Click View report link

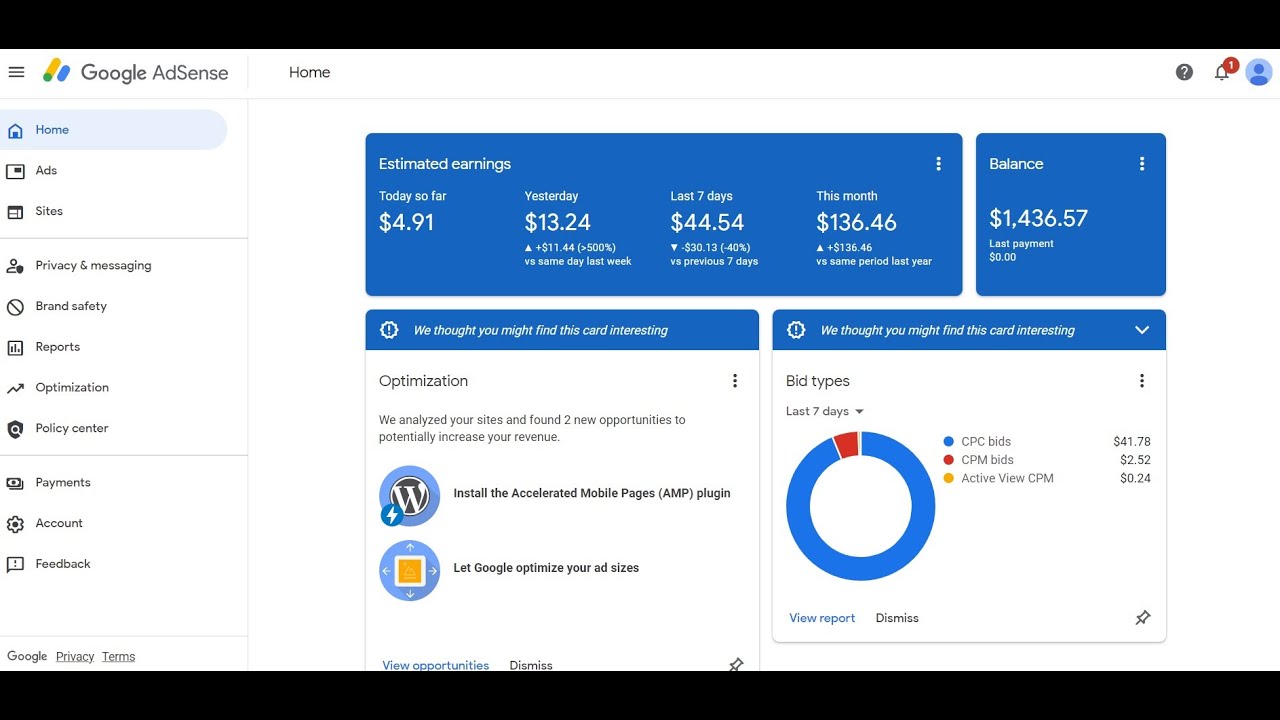click(822, 618)
